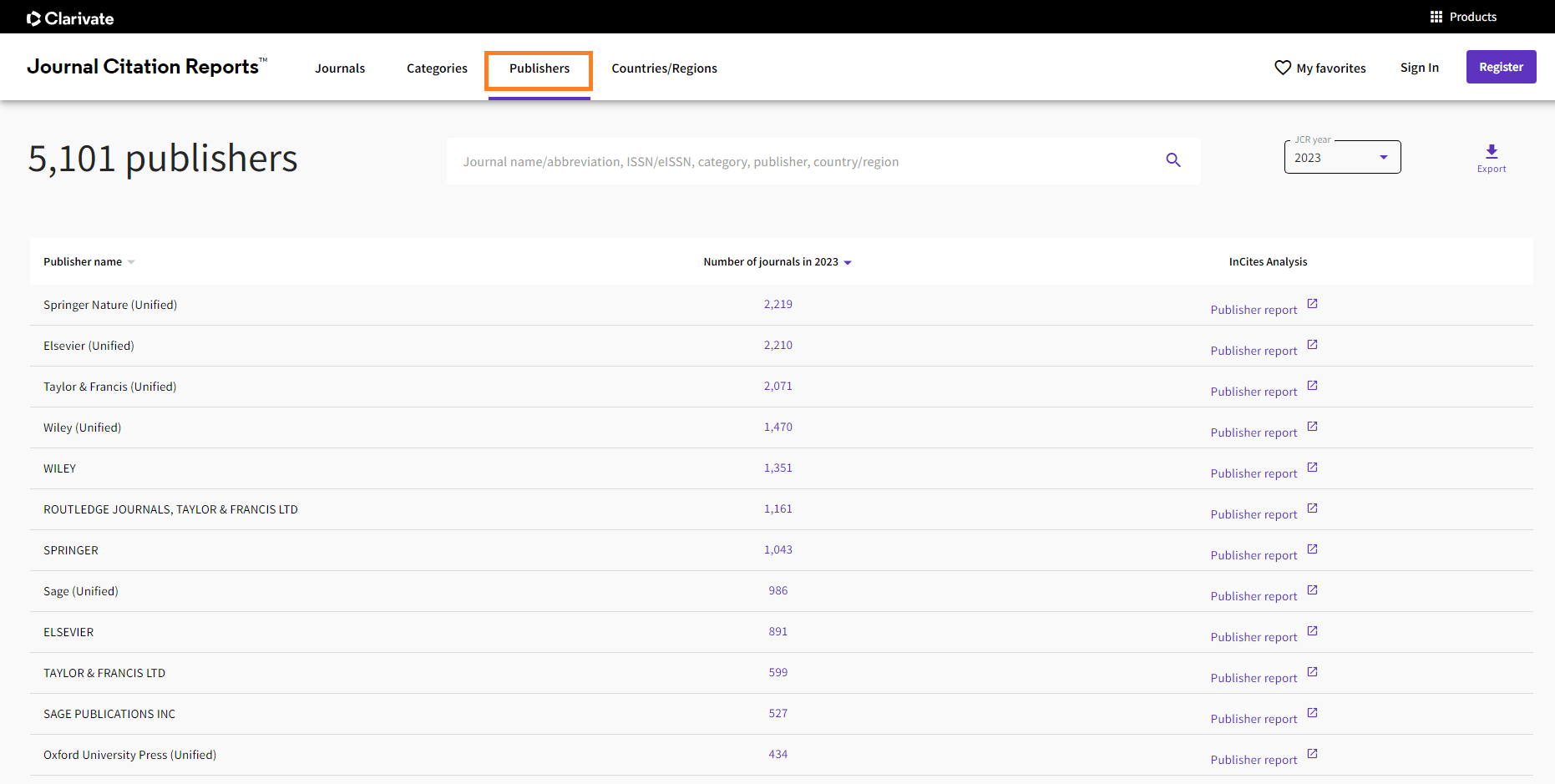Screen dimensions: 1555x784
Task: Open external link icon for ELSEVIER row
Action: pos(1313,631)
